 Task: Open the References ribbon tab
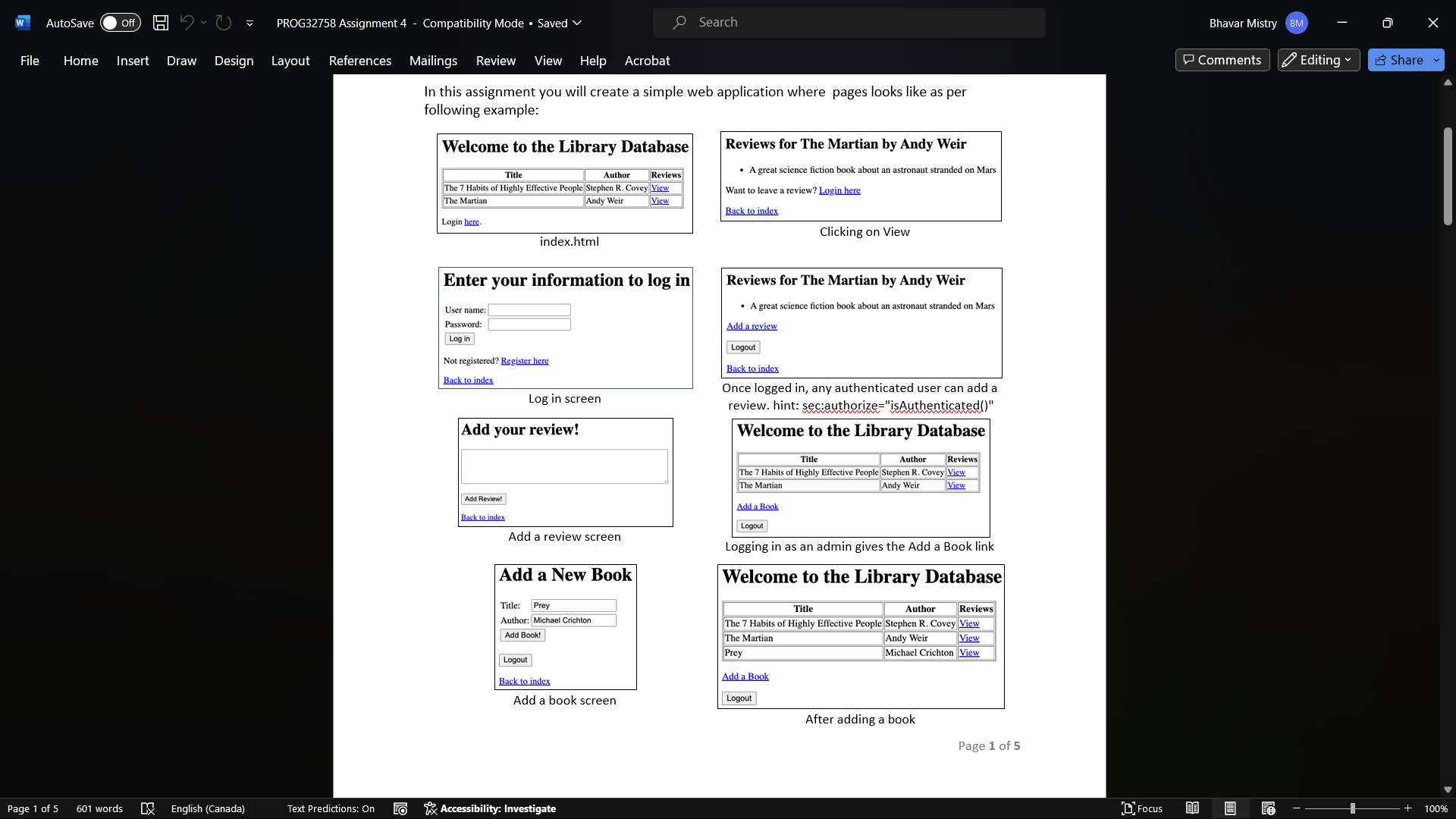[x=359, y=61]
